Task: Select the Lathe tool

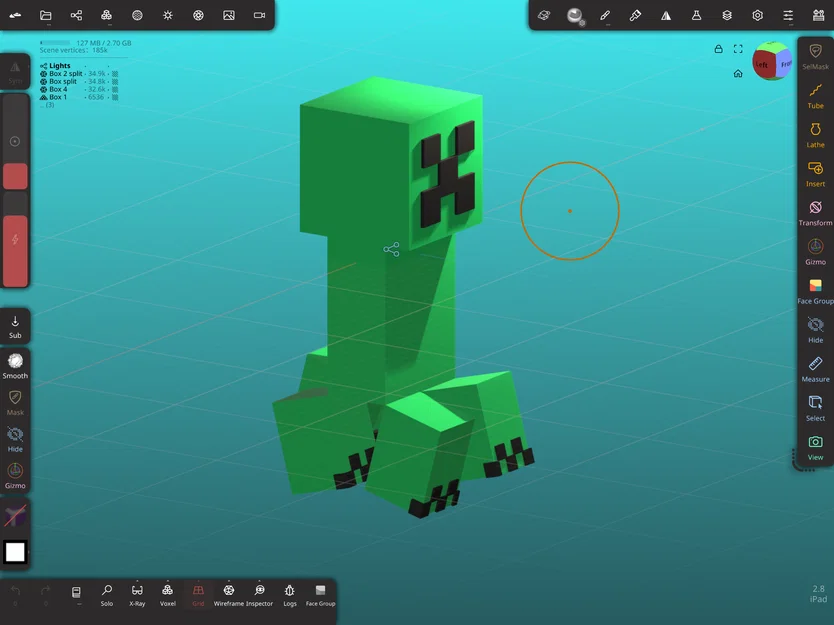Action: (815, 135)
